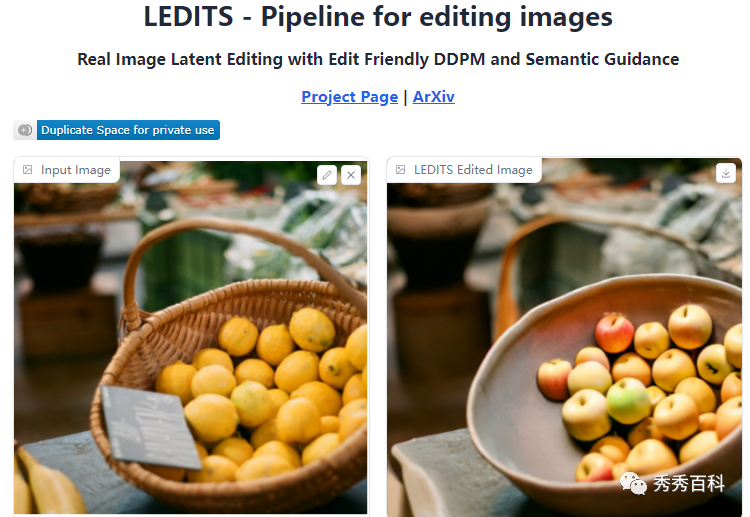Click the pencil edit icon on Input Image
750x517 pixels.
click(x=327, y=175)
